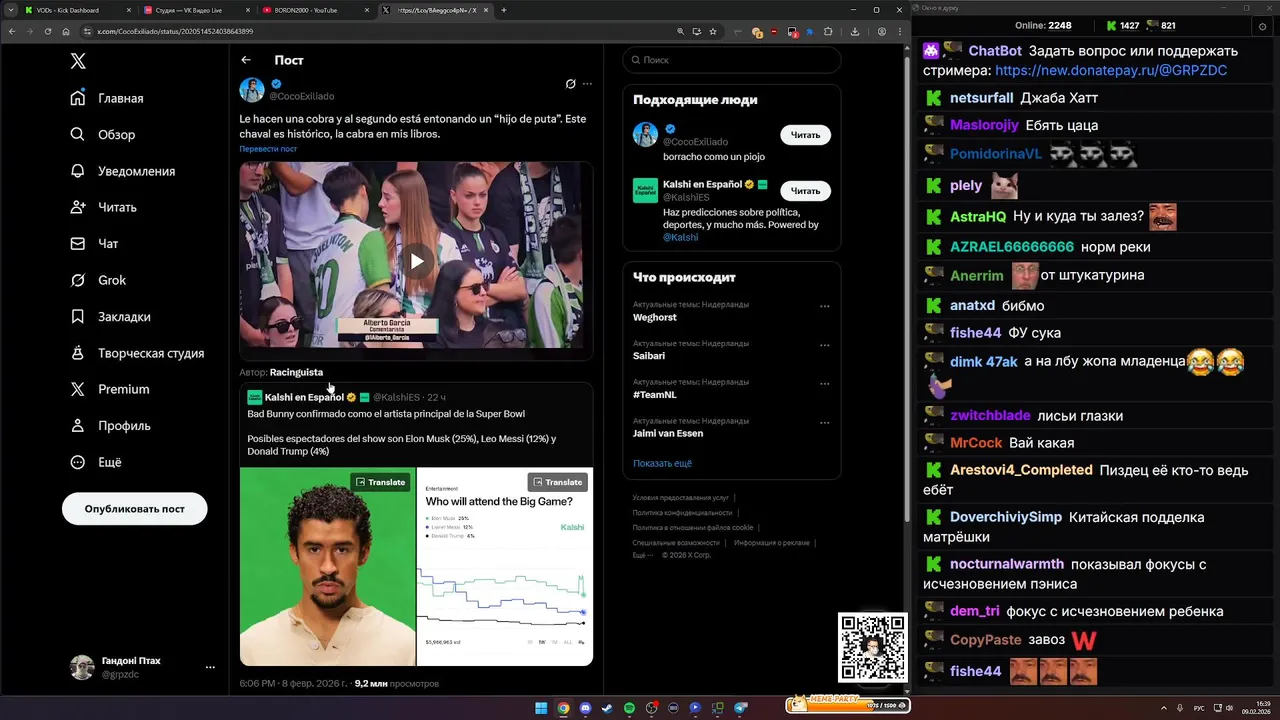Open the @Kalshi mention link
The width and height of the screenshot is (1280, 720).
681,237
